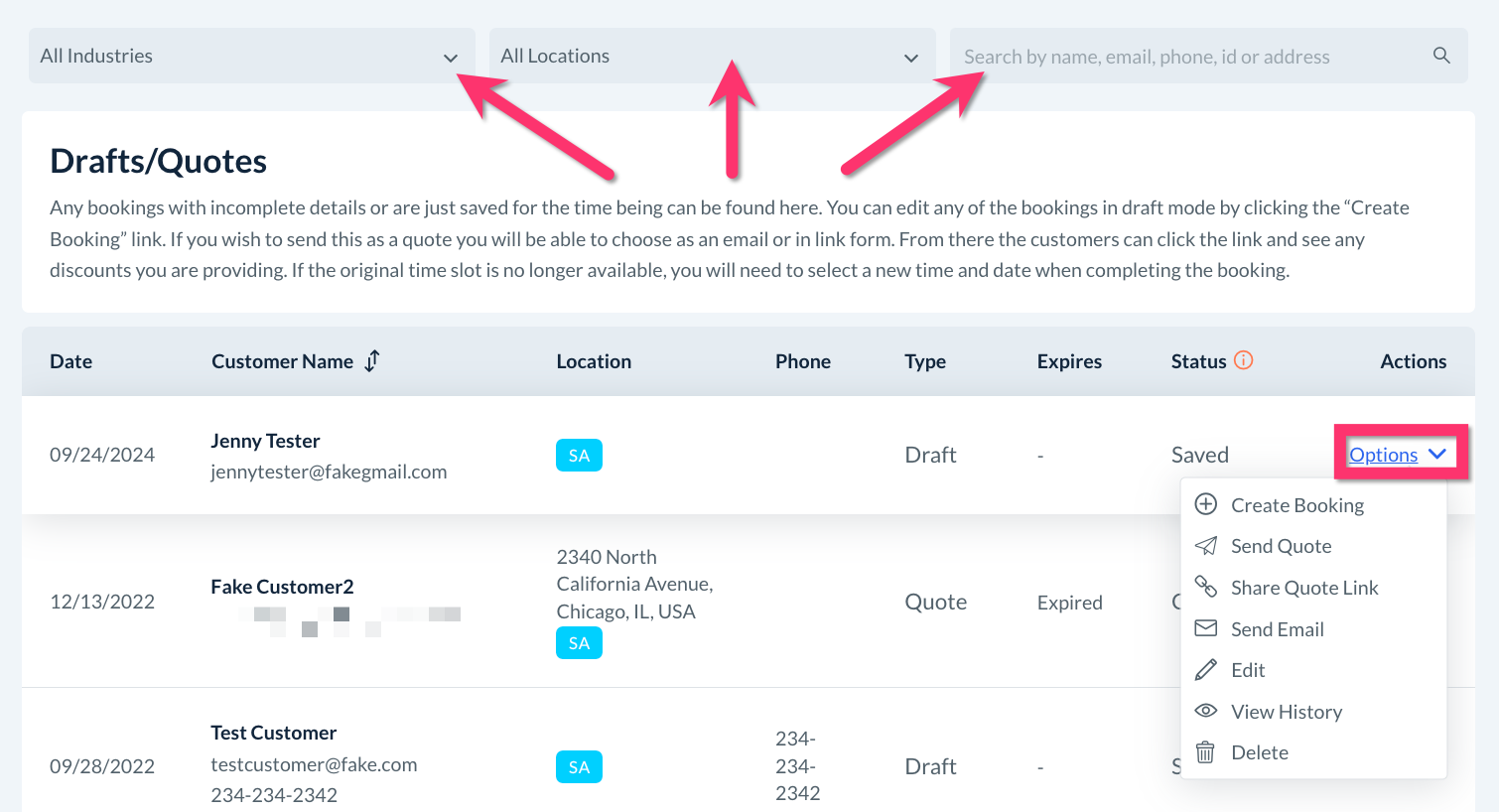The image size is (1499, 812).
Task: Click the Create Booking plus icon
Action: [1205, 504]
